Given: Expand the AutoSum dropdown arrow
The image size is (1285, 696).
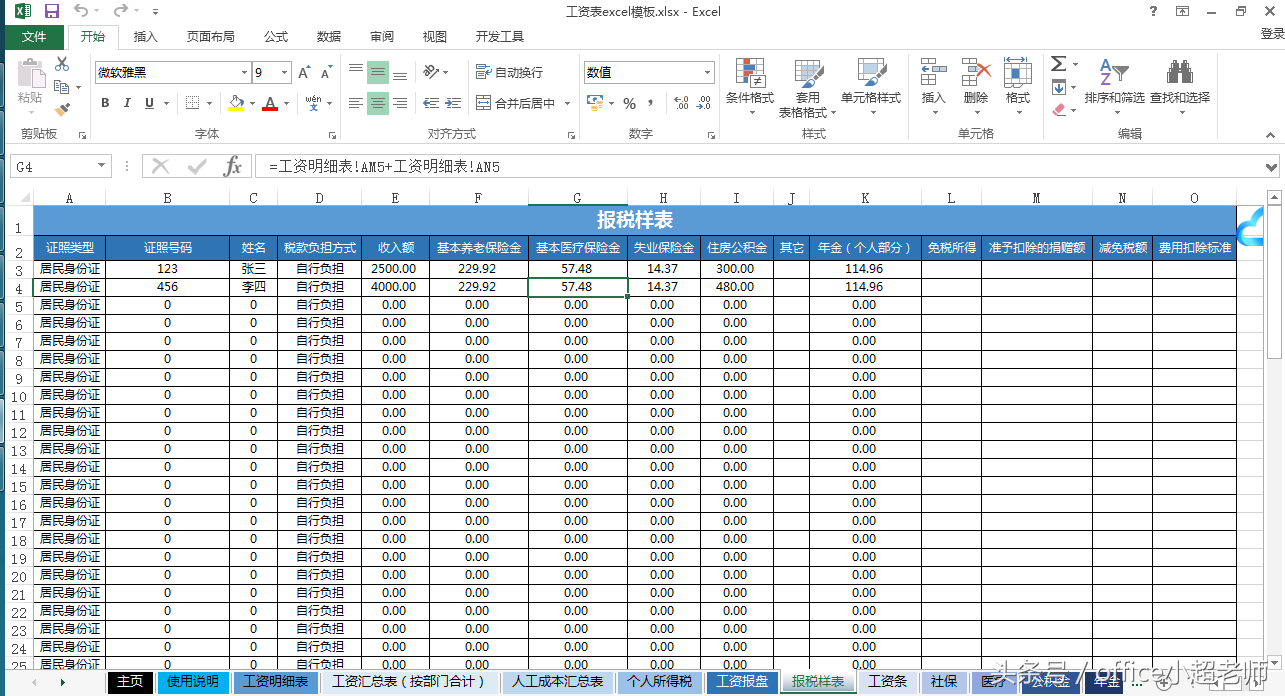Looking at the screenshot, I should (1075, 64).
